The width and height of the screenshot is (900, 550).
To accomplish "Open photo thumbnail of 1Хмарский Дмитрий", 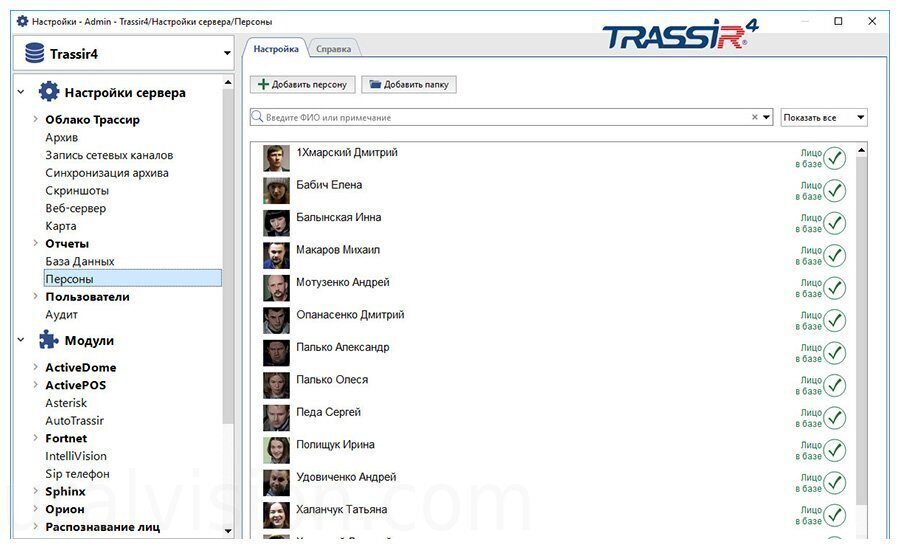I will 276,158.
